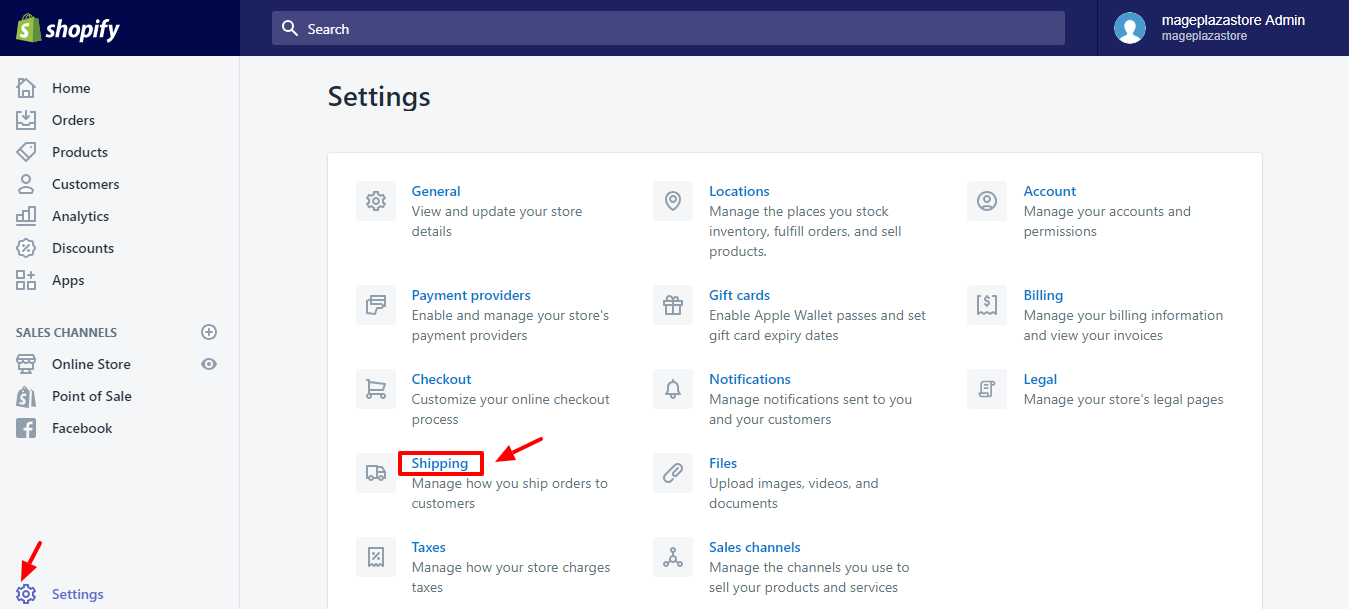The height and width of the screenshot is (609, 1349).
Task: Open the Gift cards link
Action: click(x=739, y=295)
